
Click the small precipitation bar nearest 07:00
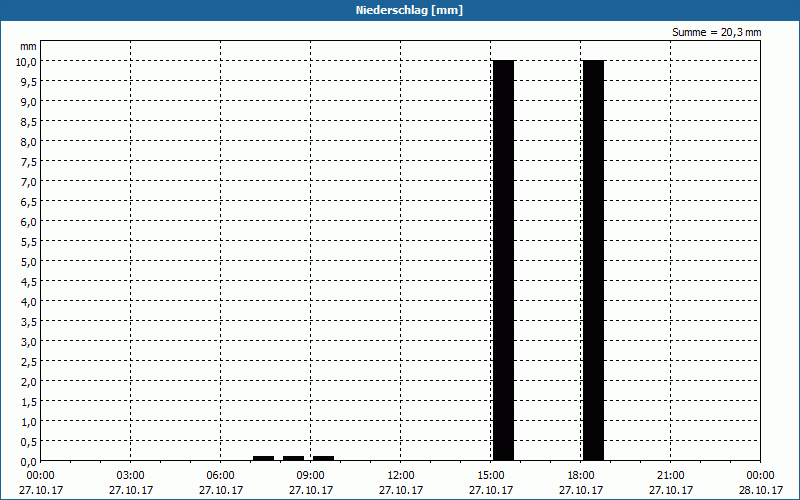(x=263, y=458)
